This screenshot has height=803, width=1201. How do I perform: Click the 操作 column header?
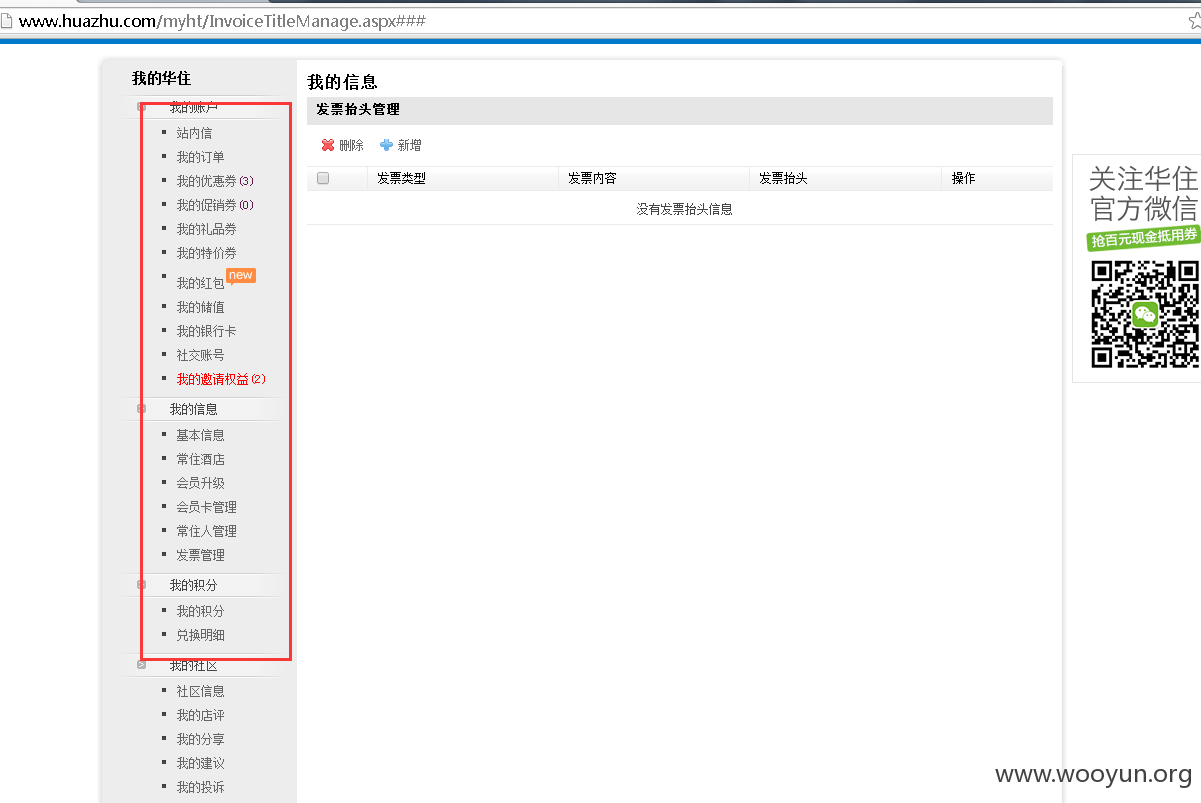coord(963,178)
